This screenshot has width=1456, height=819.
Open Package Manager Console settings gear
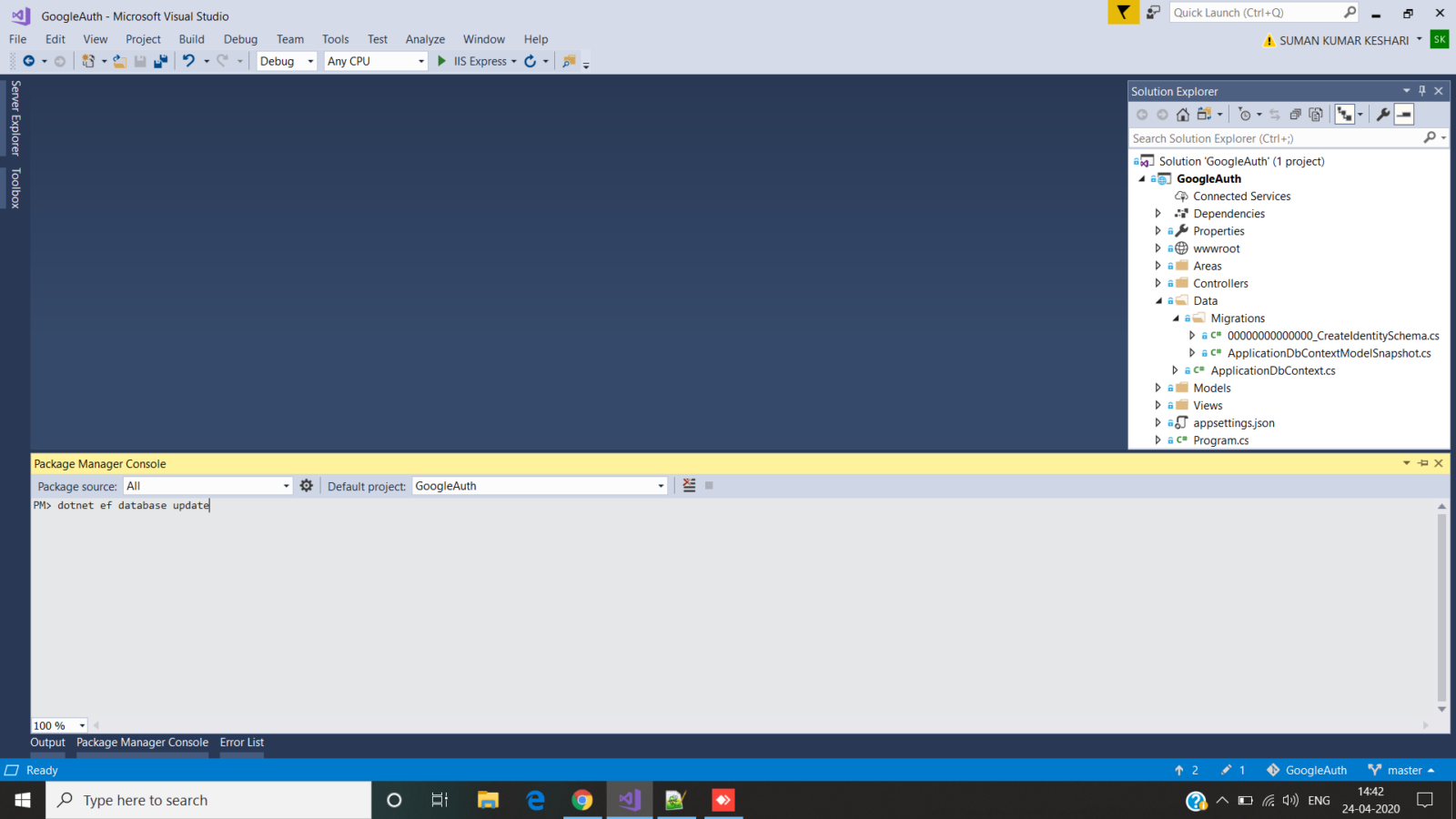[x=307, y=486]
